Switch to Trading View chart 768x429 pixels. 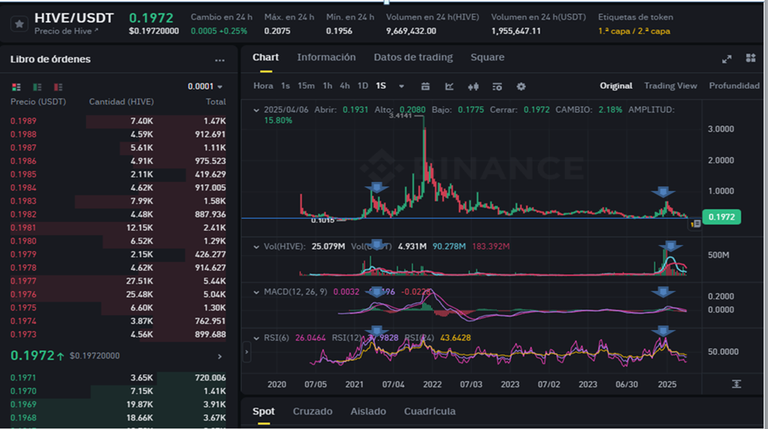[x=671, y=86]
